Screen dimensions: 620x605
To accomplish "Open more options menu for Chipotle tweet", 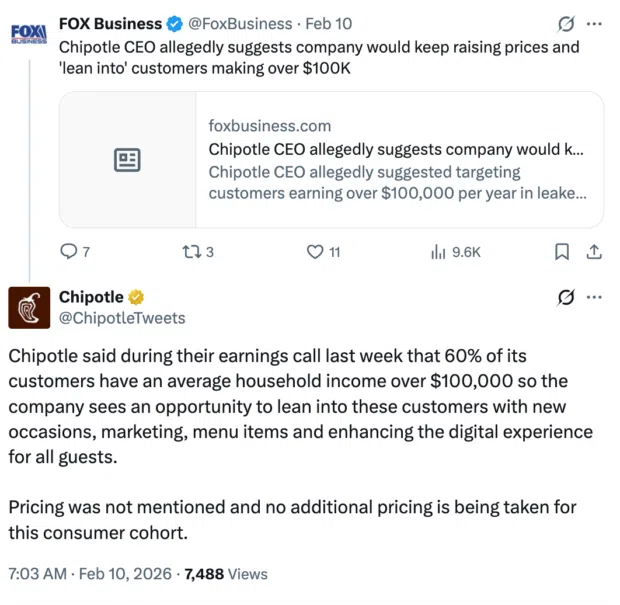I will pyautogui.click(x=594, y=297).
